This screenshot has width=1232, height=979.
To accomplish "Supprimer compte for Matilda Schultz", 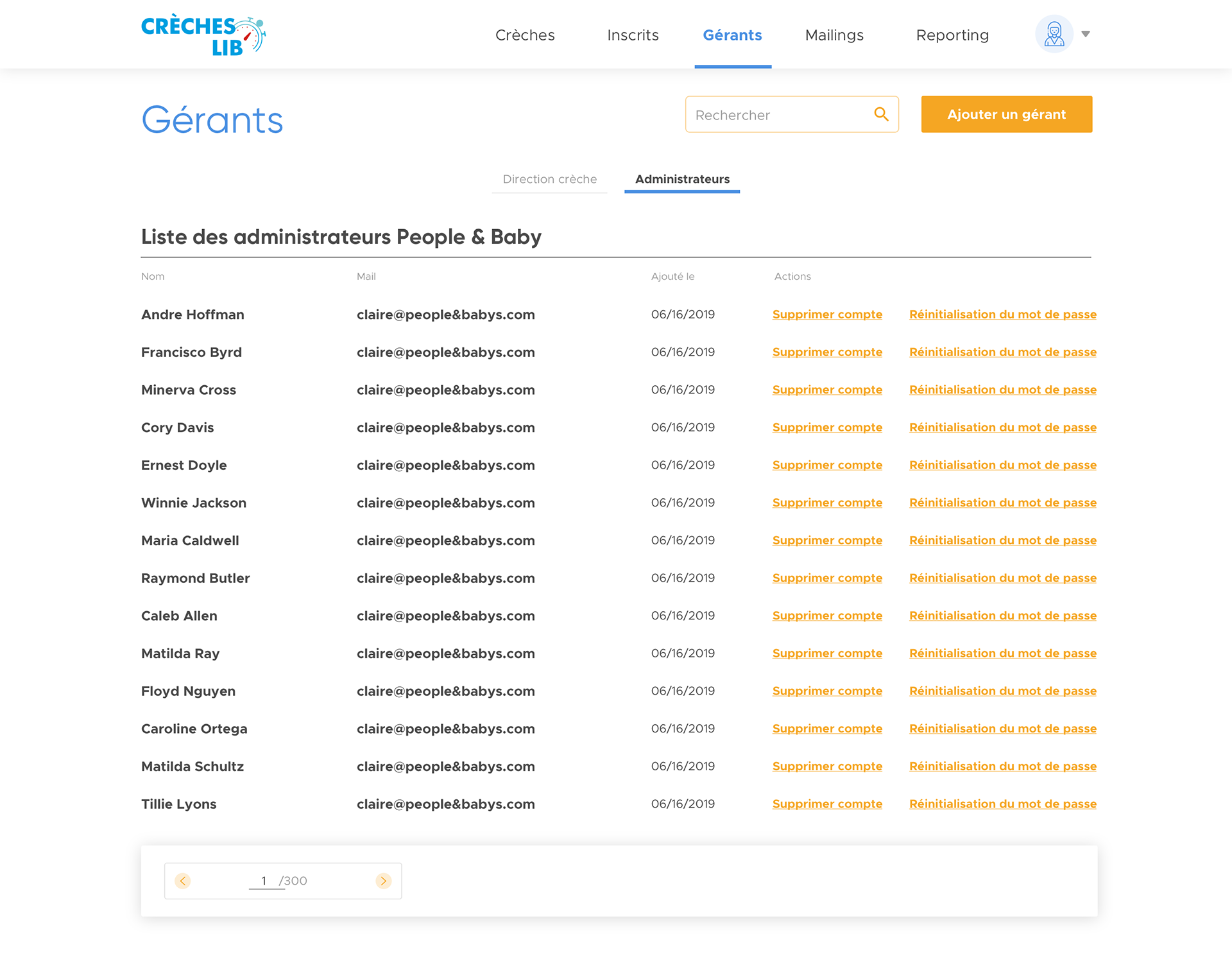I will tap(827, 767).
